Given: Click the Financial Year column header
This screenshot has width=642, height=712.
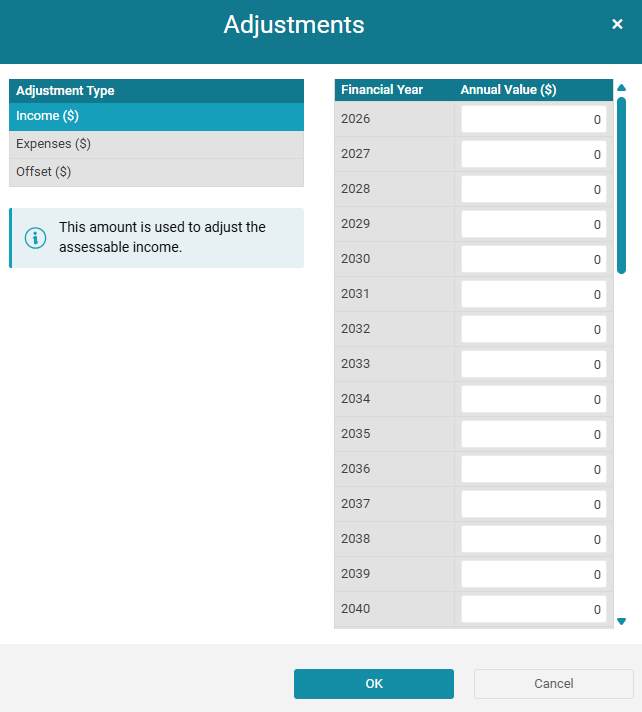Looking at the screenshot, I should click(382, 90).
